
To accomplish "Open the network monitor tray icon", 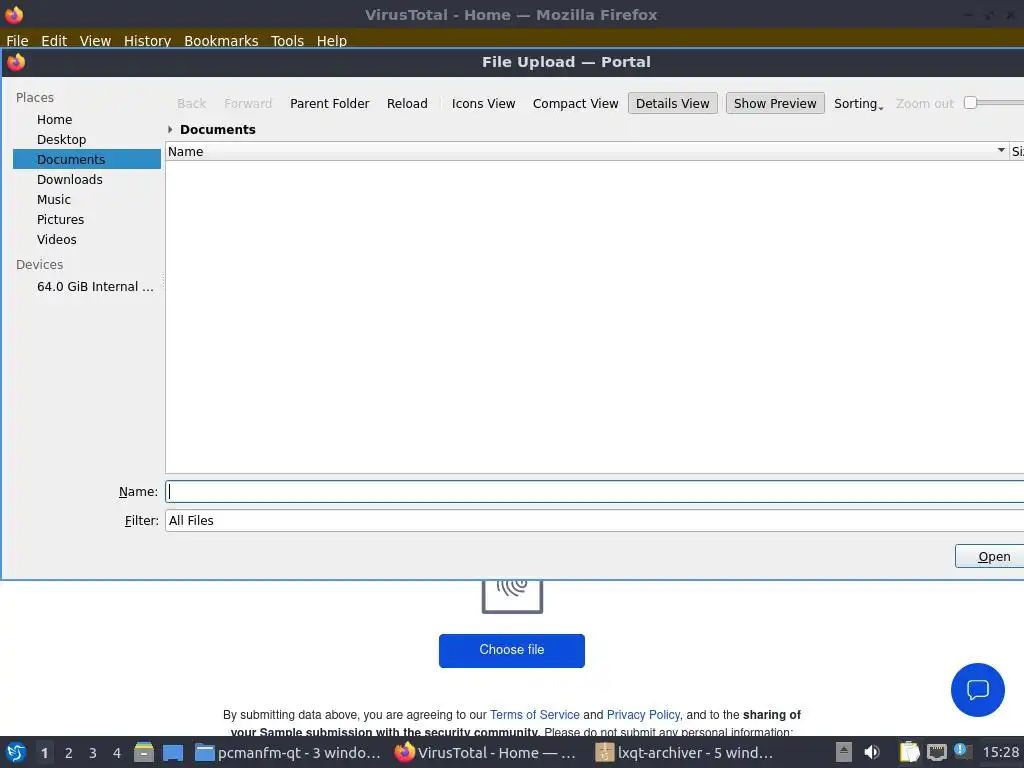I will pyautogui.click(x=936, y=752).
